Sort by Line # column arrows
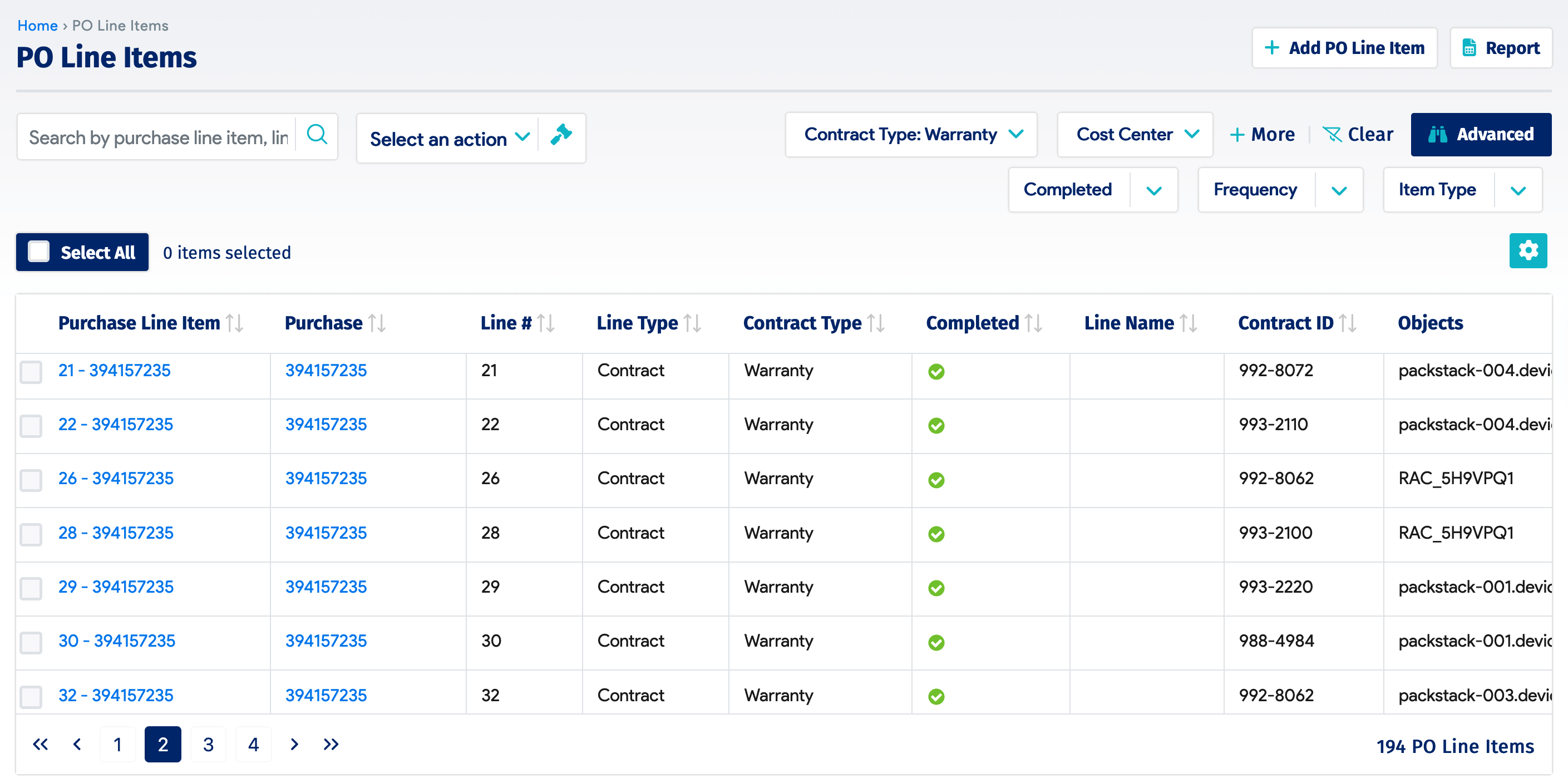The width and height of the screenshot is (1568, 778). click(546, 323)
